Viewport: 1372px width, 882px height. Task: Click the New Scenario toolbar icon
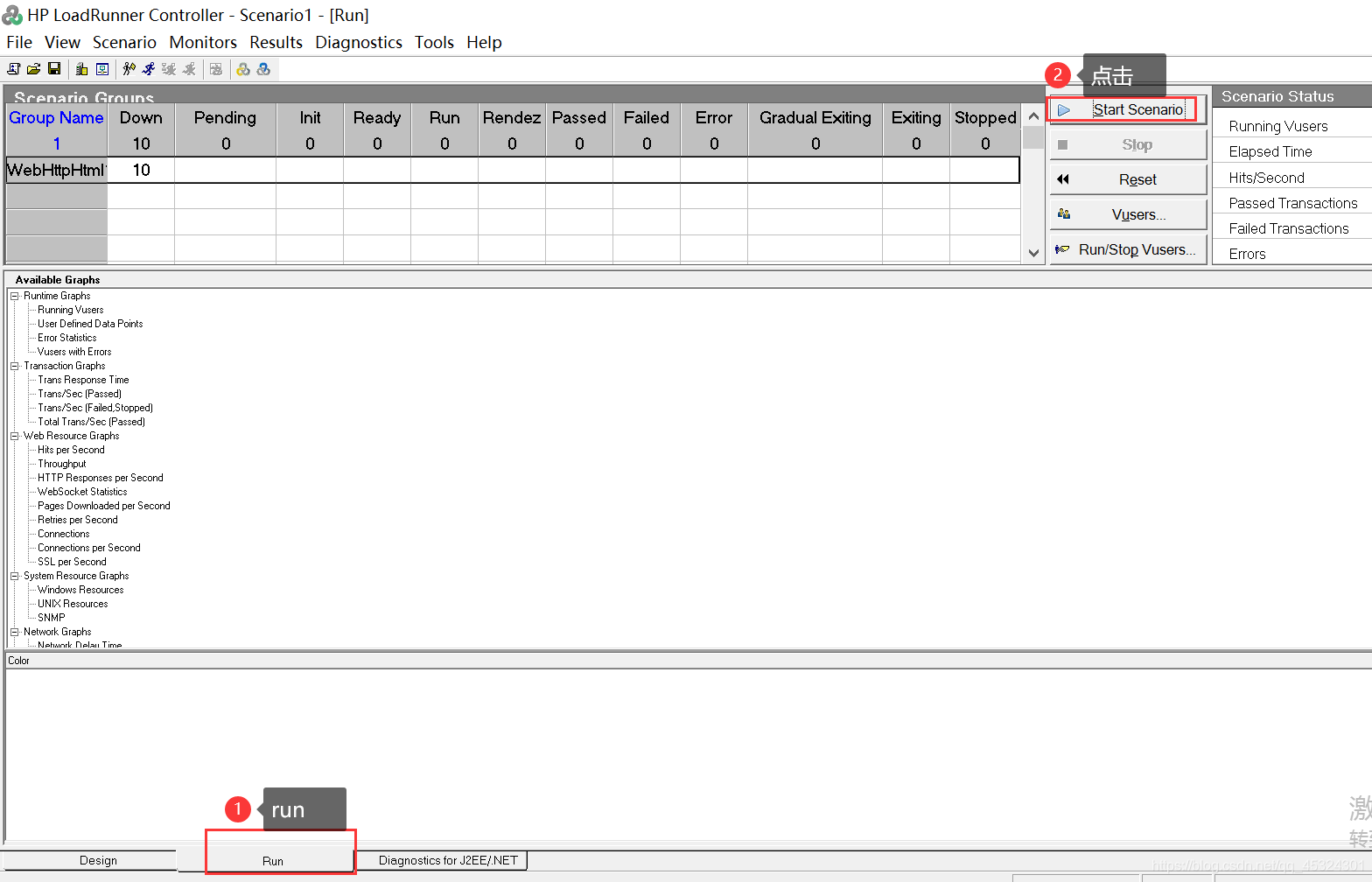(14, 69)
